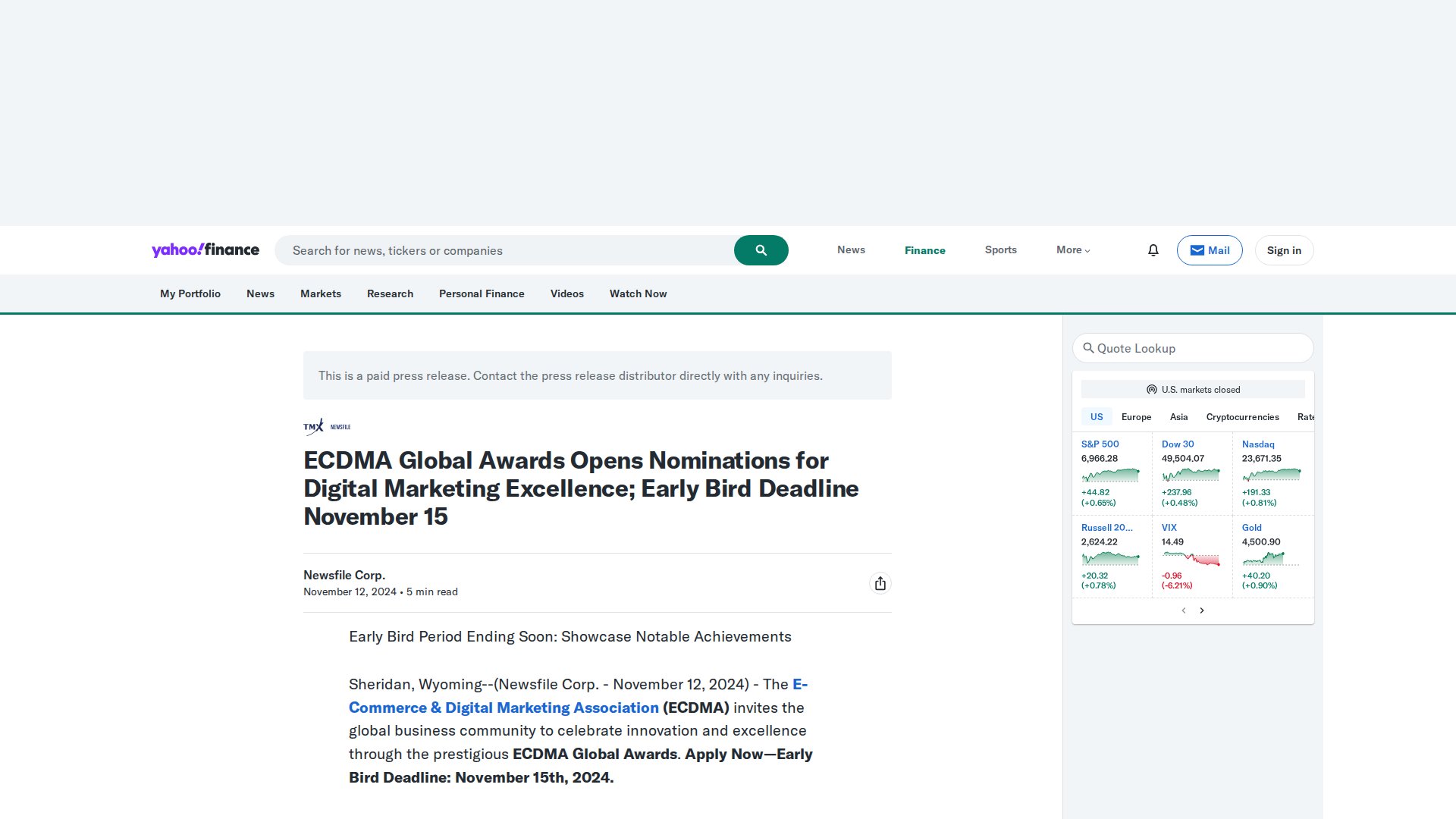
Task: Click the next market carousel arrow
Action: coord(1202,610)
